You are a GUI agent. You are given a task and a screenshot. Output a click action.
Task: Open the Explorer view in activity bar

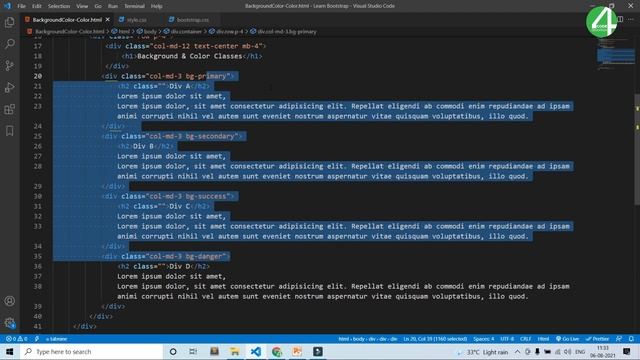tap(9, 22)
